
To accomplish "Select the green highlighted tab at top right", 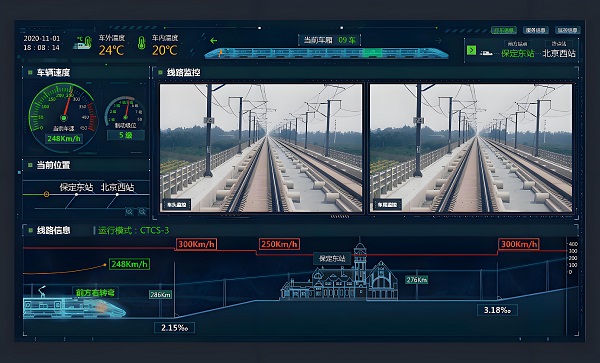I will 504,30.
